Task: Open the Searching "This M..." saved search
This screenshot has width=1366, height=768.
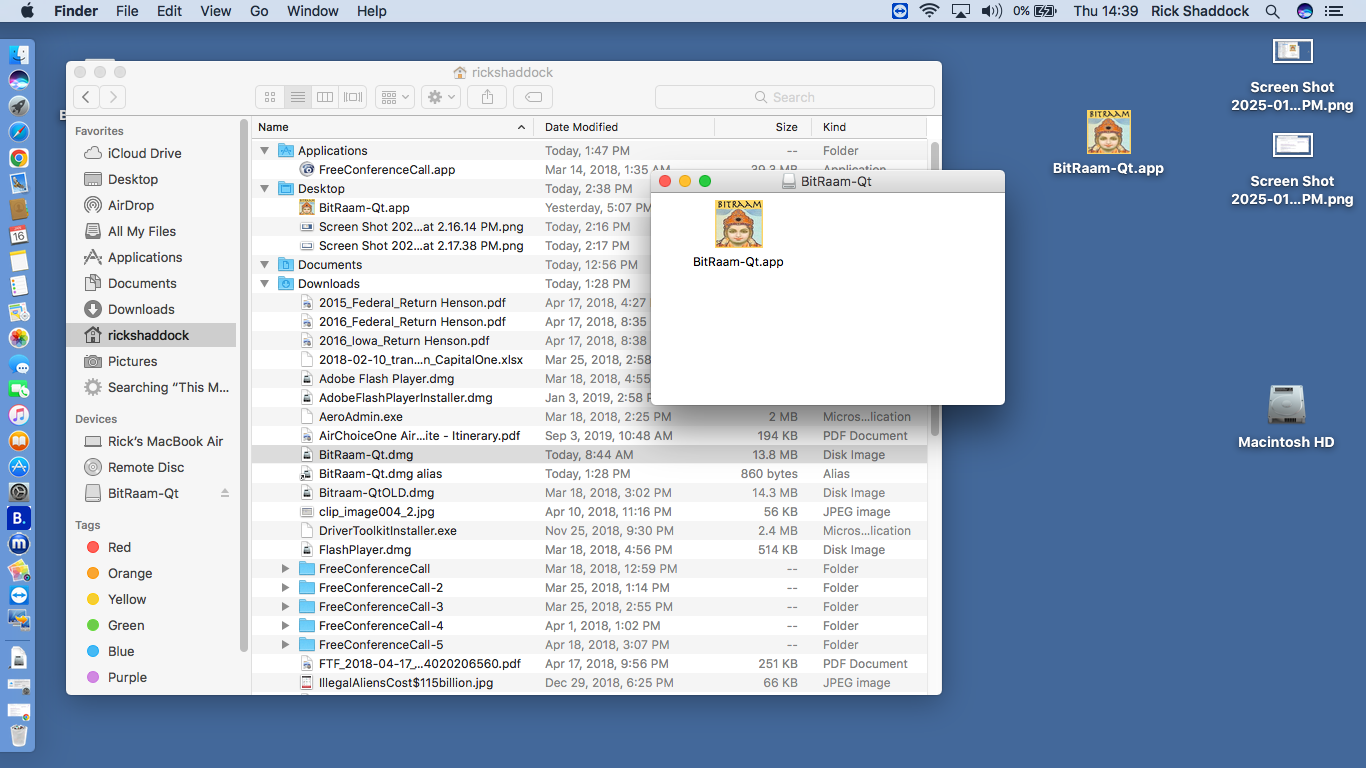Action: tap(168, 387)
